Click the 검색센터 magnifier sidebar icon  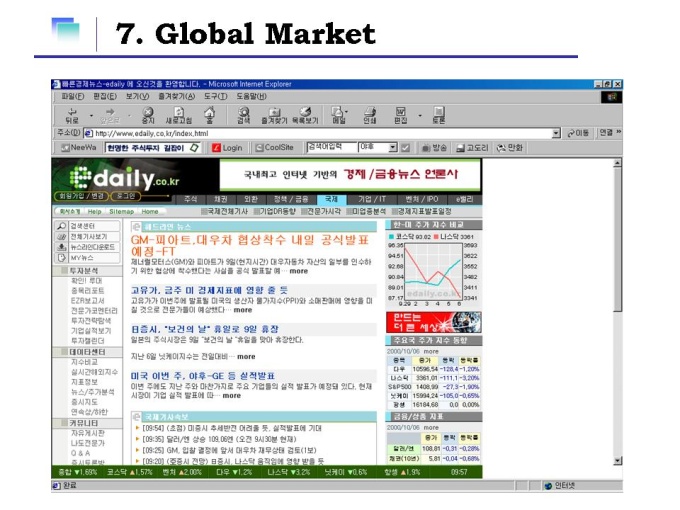coord(61,226)
